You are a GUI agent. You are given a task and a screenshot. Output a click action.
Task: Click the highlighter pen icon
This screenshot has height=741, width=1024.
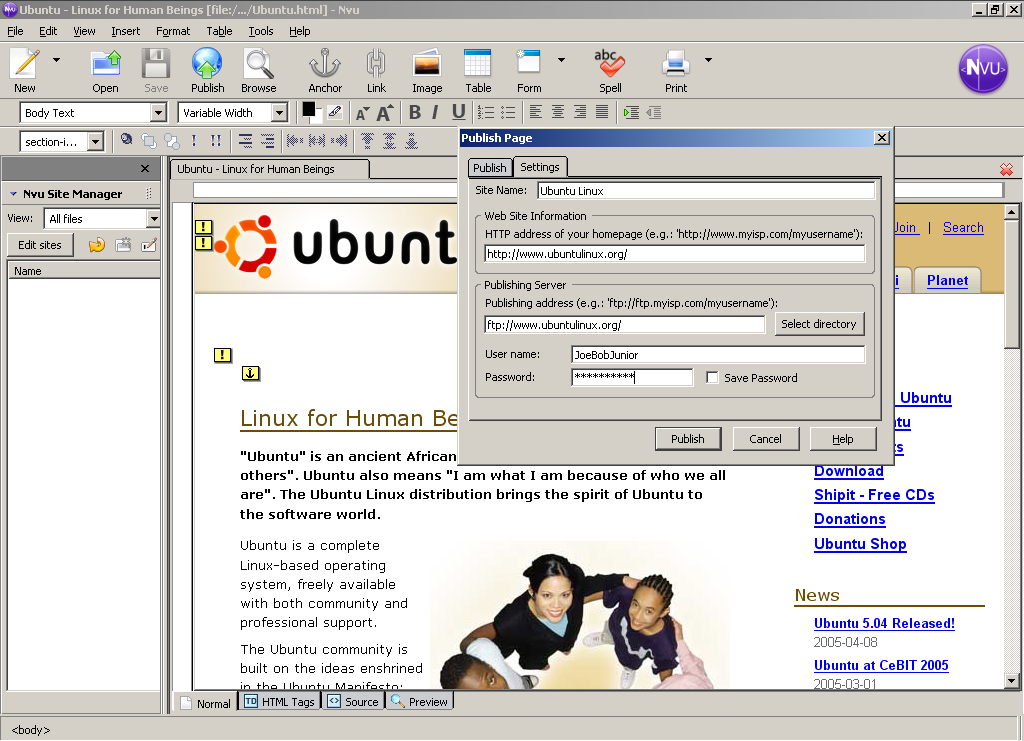(x=335, y=112)
